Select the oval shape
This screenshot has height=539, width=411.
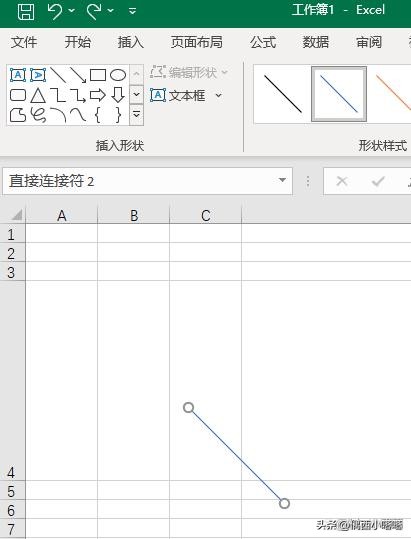click(118, 75)
